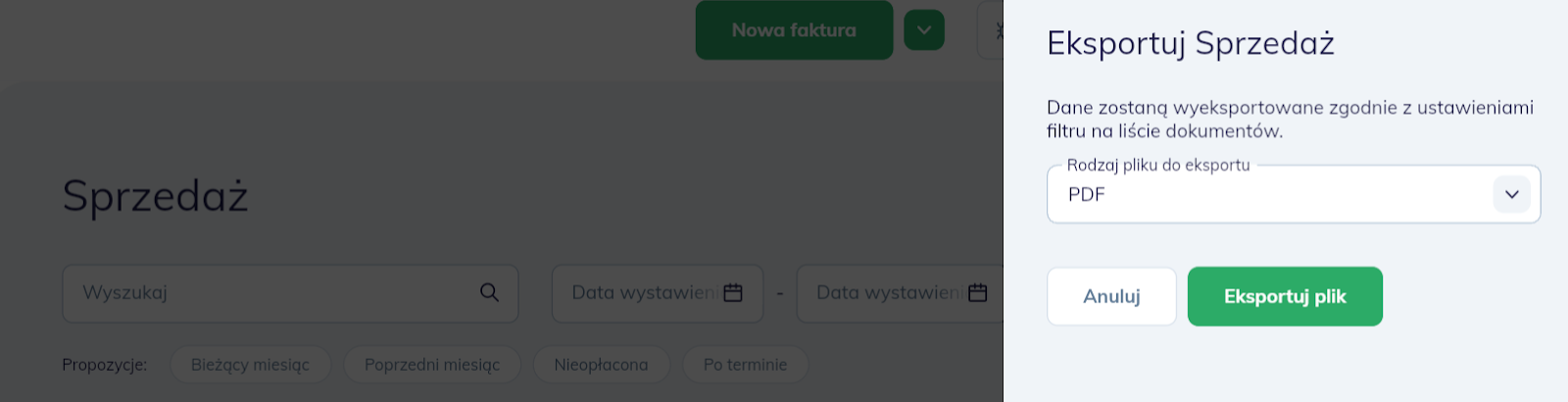Click the Rodzaj pliku do eksportu label
Viewport: 1568px width, 402px height.
click(1158, 165)
